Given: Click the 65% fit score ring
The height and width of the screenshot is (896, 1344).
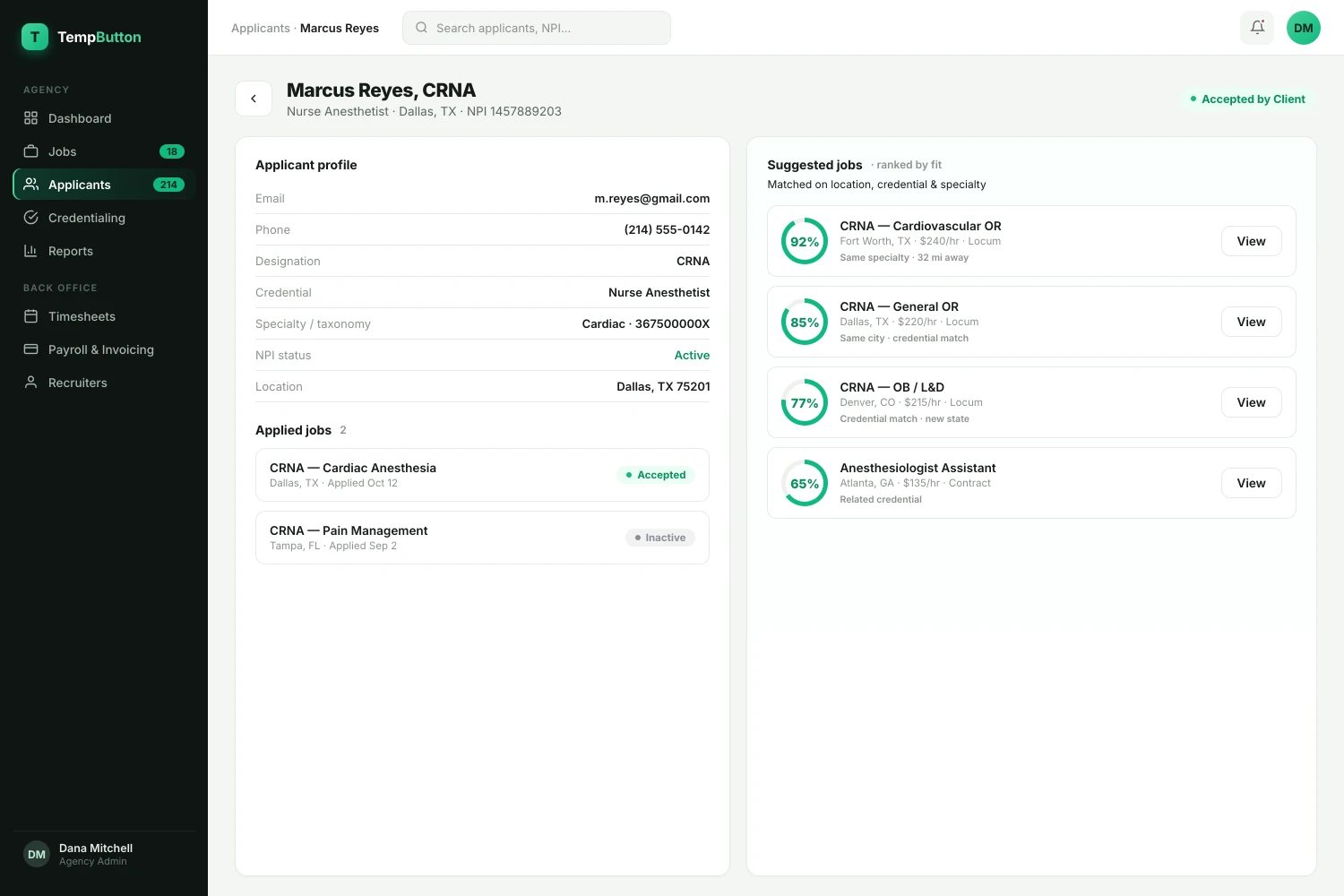Looking at the screenshot, I should 805,483.
